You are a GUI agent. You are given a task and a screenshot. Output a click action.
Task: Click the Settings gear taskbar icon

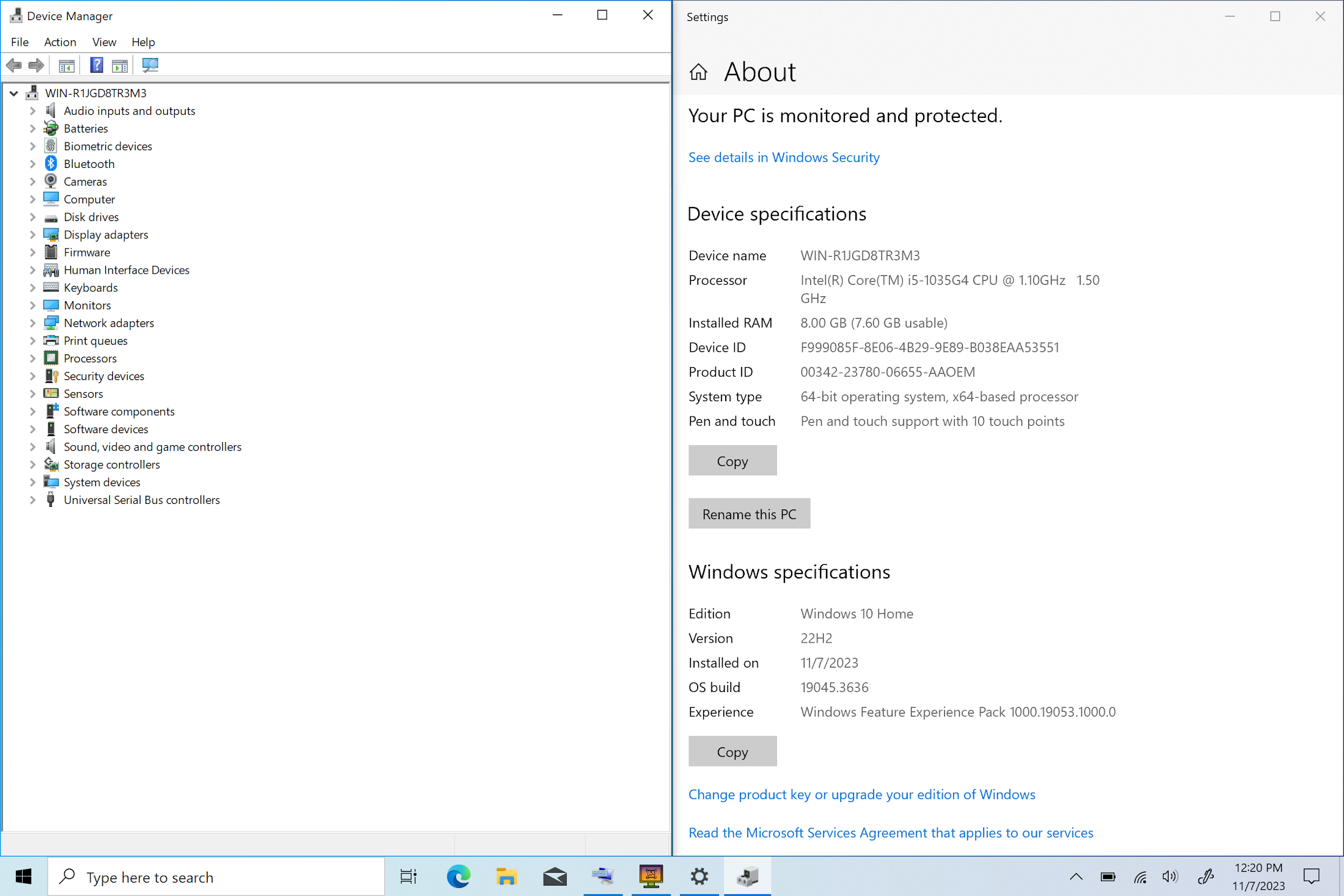(699, 877)
